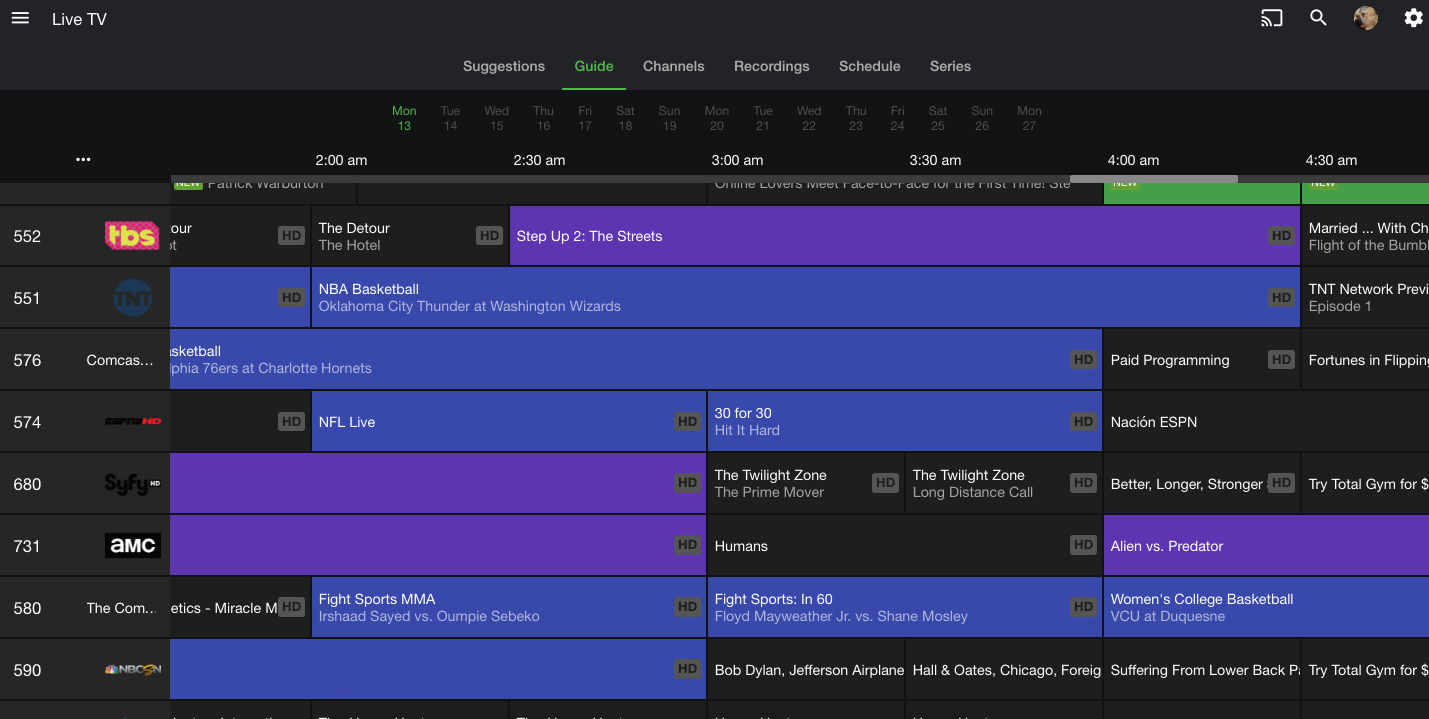Select channel 580 The Comcast Network header
Viewport: 1429px width, 719px height.
[x=85, y=608]
